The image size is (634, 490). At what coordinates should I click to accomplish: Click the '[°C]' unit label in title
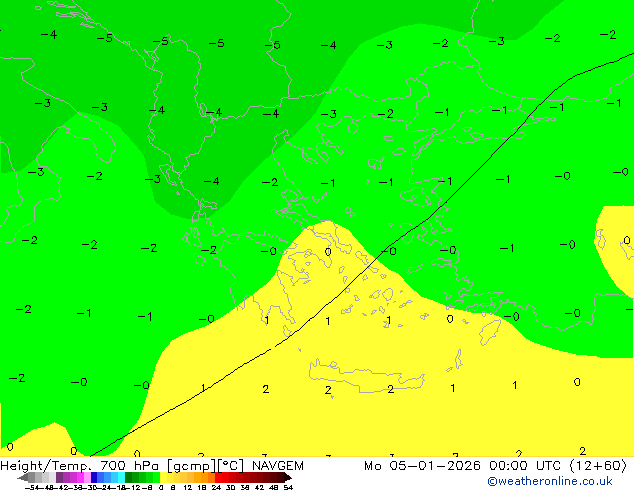[231, 466]
